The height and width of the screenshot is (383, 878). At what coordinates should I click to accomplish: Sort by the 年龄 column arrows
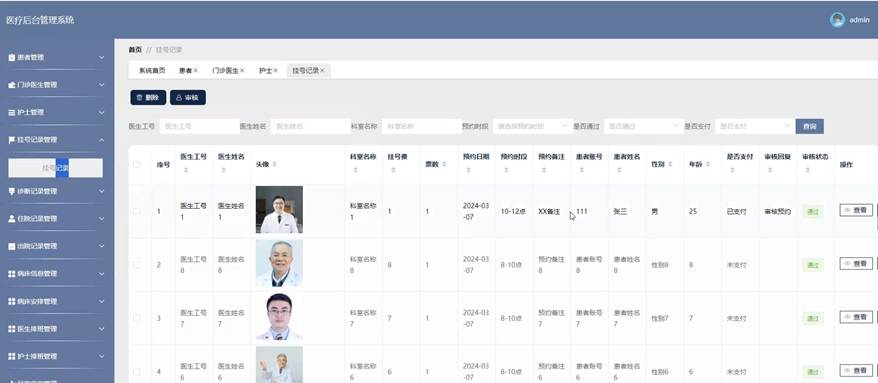[708, 164]
